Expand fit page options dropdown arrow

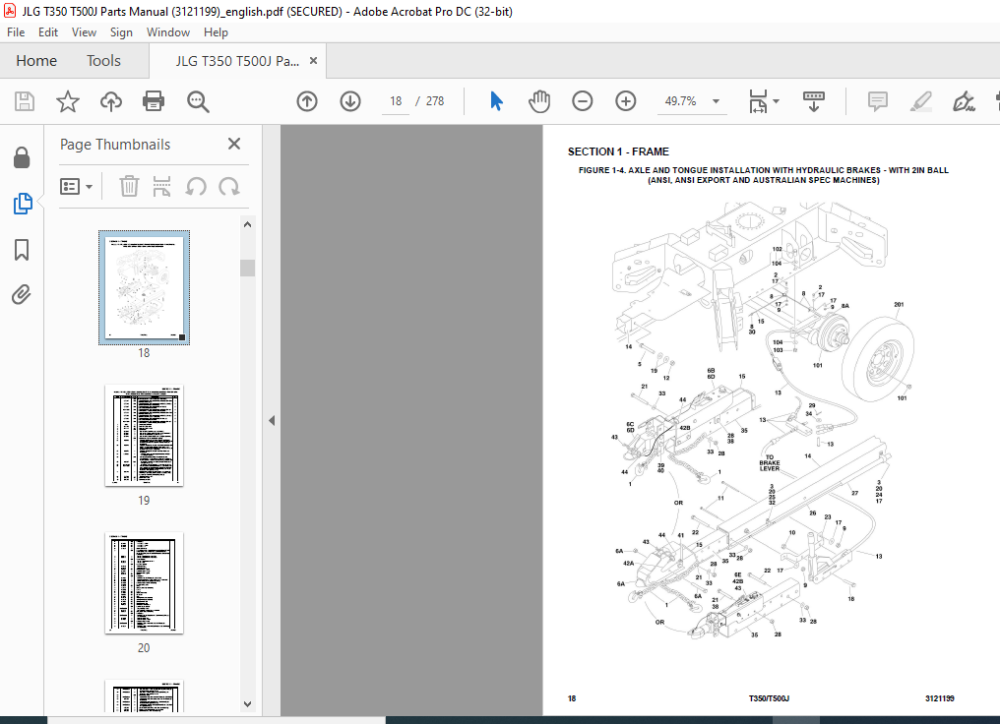point(776,101)
